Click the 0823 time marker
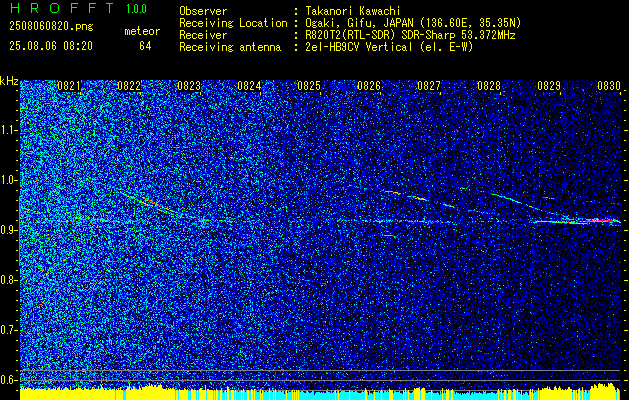The image size is (629, 400). click(x=189, y=86)
